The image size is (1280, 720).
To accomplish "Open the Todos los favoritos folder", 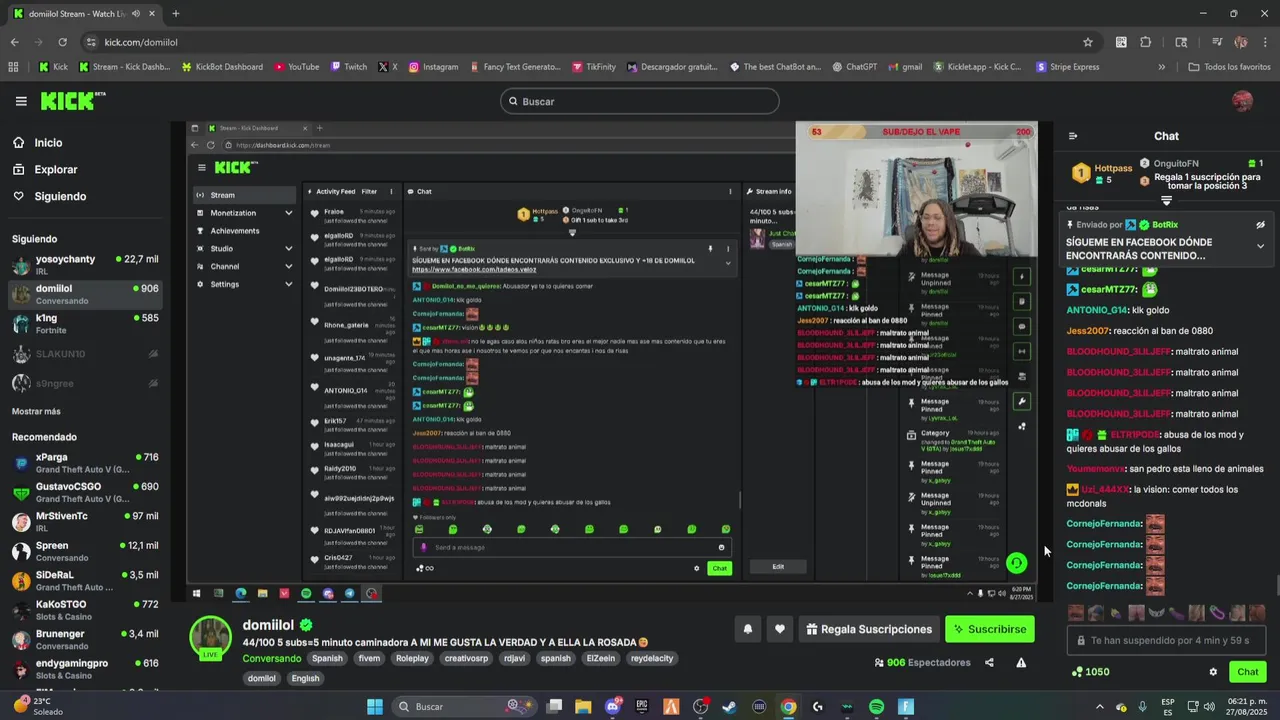I will pos(1229,67).
